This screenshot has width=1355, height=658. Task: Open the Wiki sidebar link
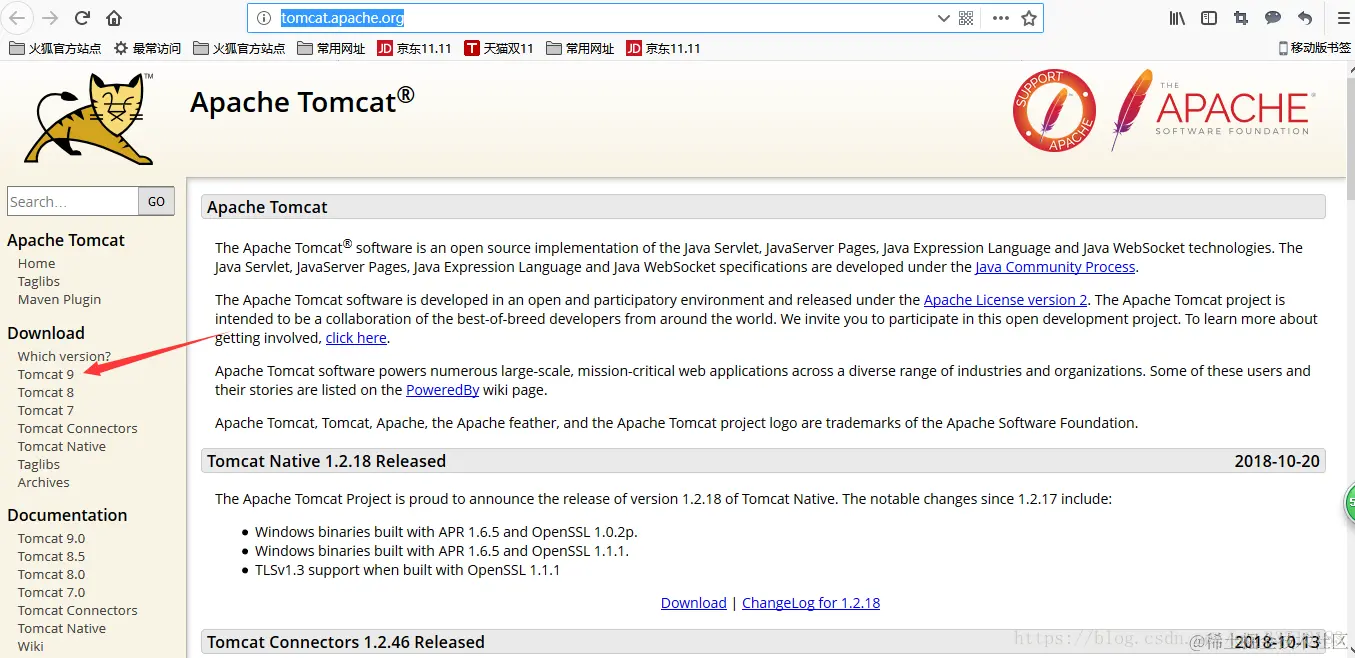[31, 646]
